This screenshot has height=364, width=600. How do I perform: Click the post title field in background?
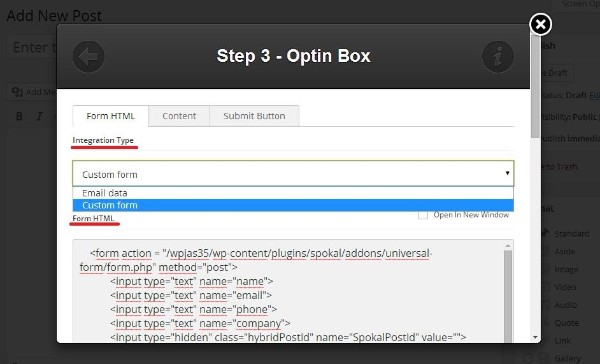(x=32, y=47)
